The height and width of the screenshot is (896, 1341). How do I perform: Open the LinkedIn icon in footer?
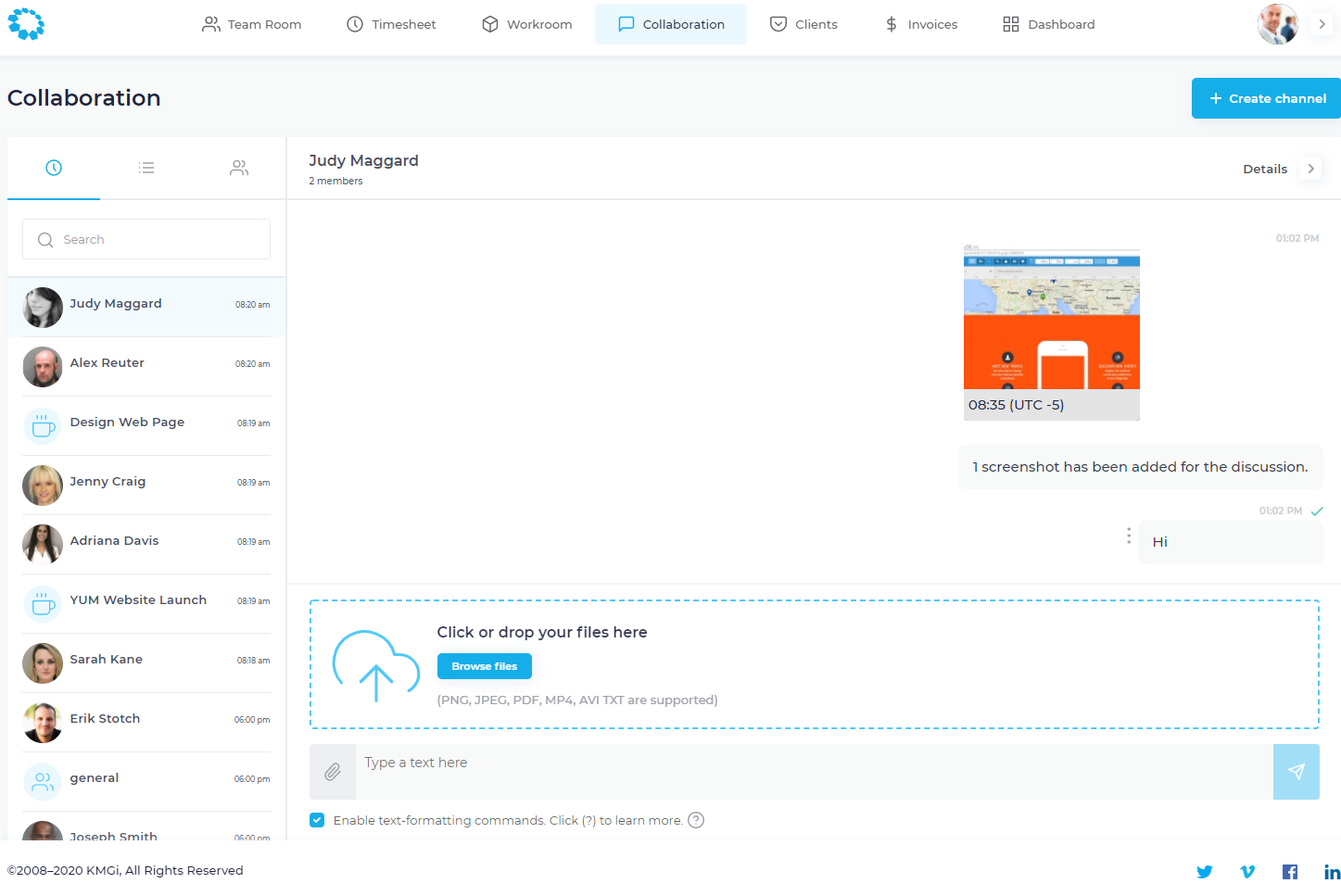[1332, 872]
